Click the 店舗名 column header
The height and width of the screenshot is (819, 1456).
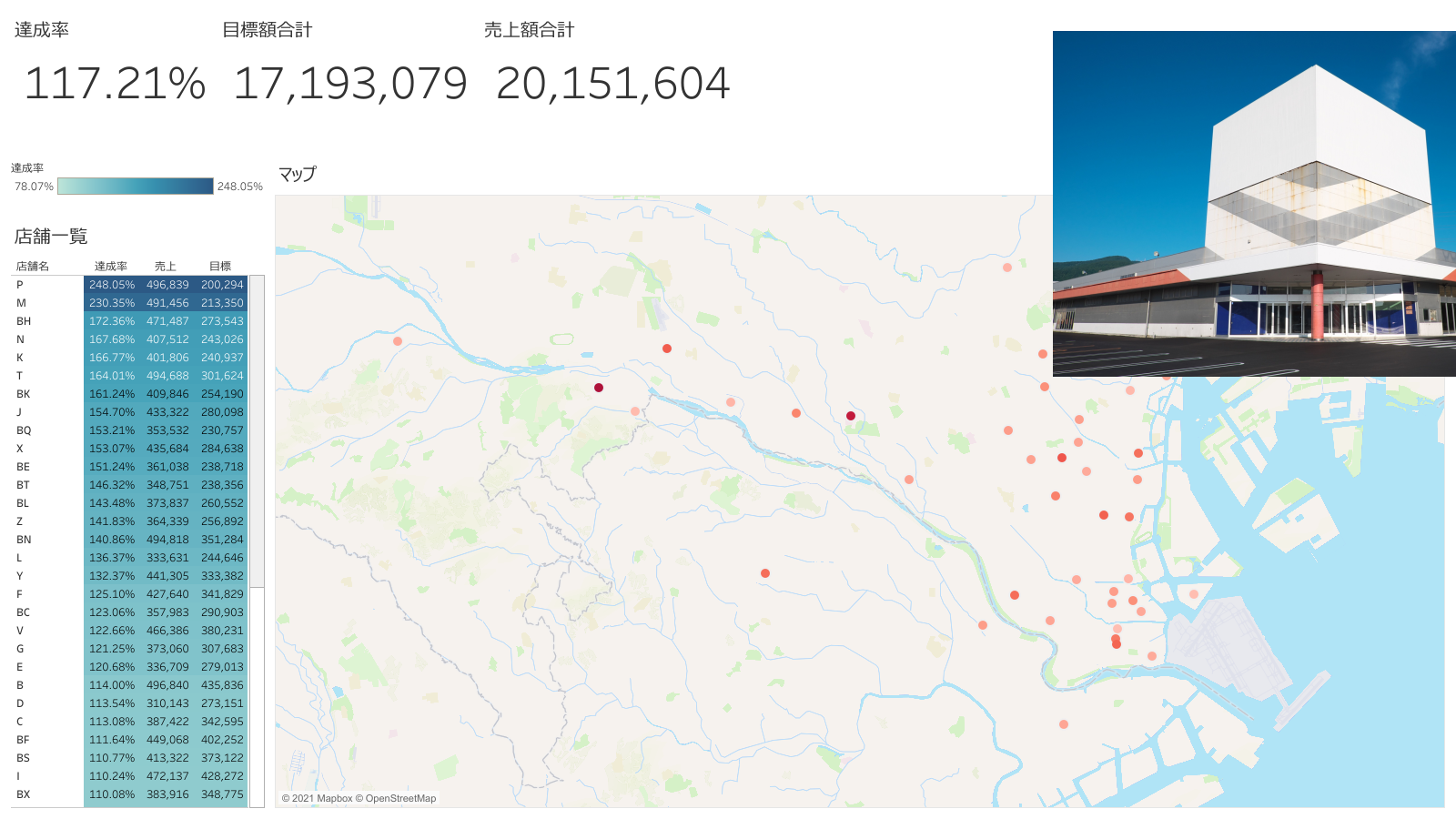point(33,267)
